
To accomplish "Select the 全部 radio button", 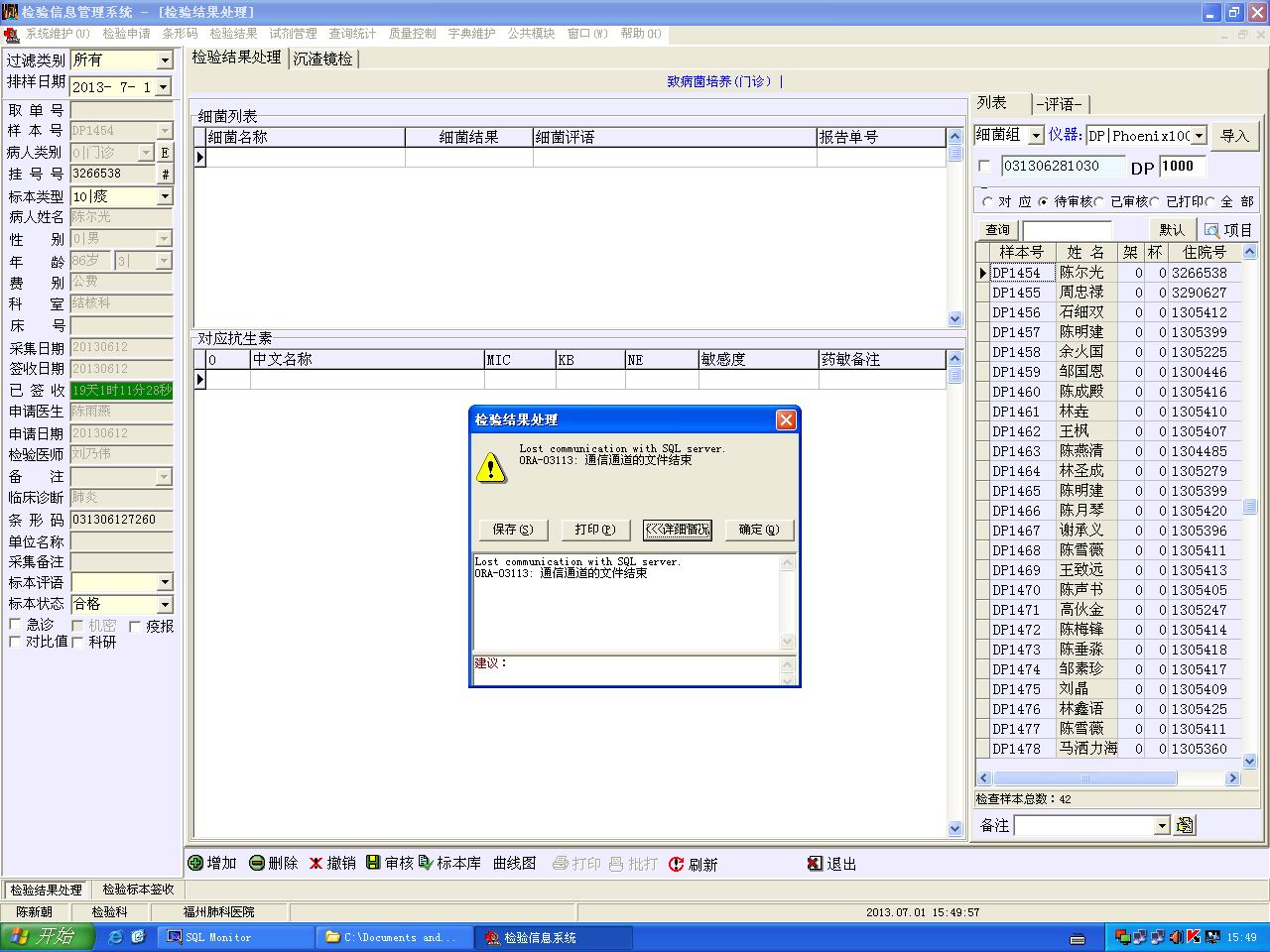I will (1209, 202).
